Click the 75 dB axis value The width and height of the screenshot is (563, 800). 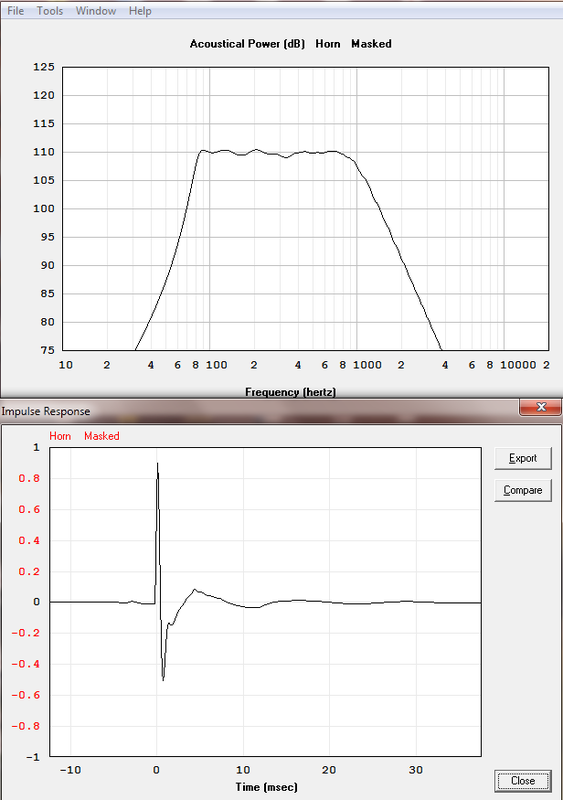coord(47,350)
